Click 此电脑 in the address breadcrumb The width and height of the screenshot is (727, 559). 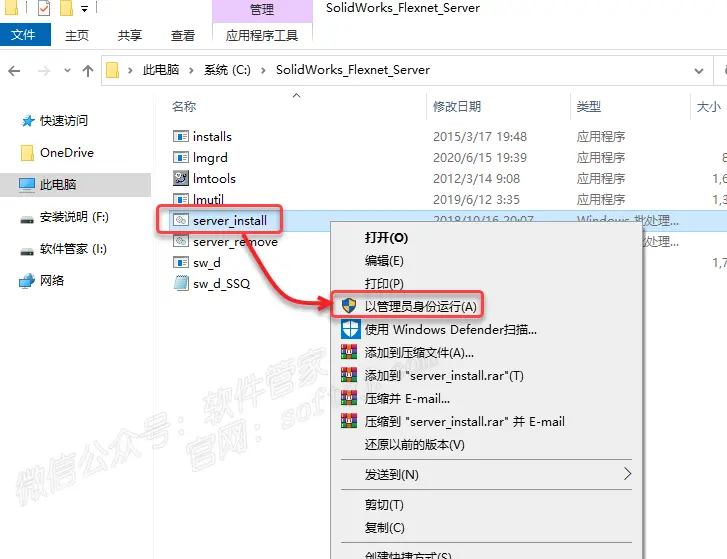pos(160,70)
